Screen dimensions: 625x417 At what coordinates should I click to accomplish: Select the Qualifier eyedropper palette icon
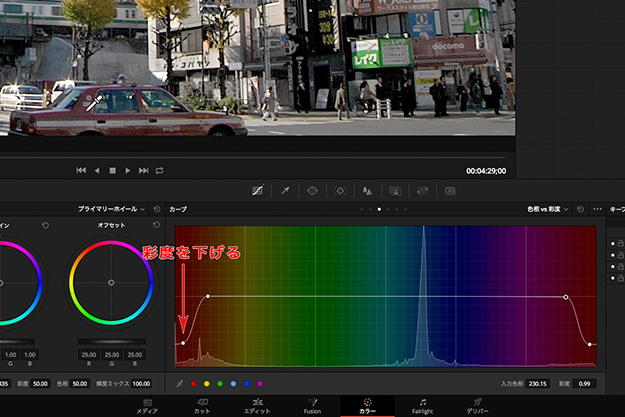tap(285, 190)
